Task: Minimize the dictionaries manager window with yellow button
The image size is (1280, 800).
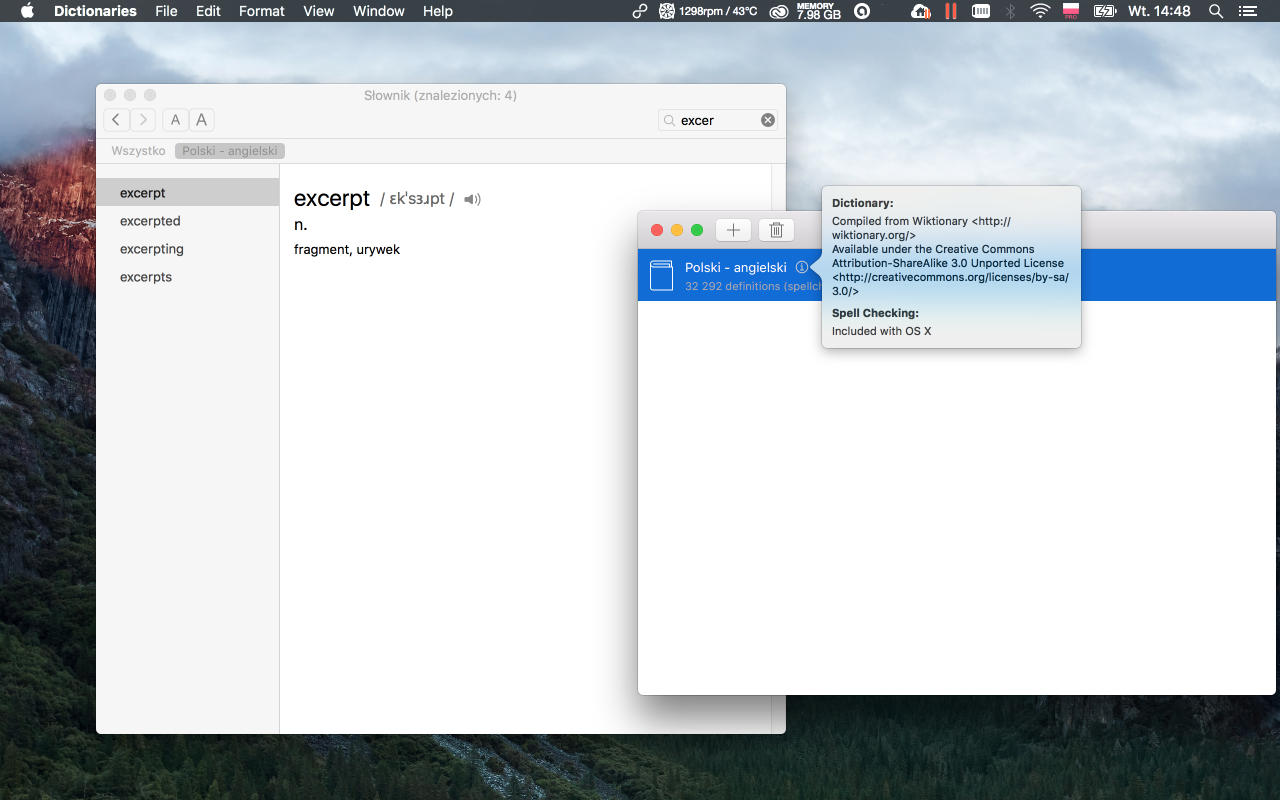Action: (x=677, y=230)
